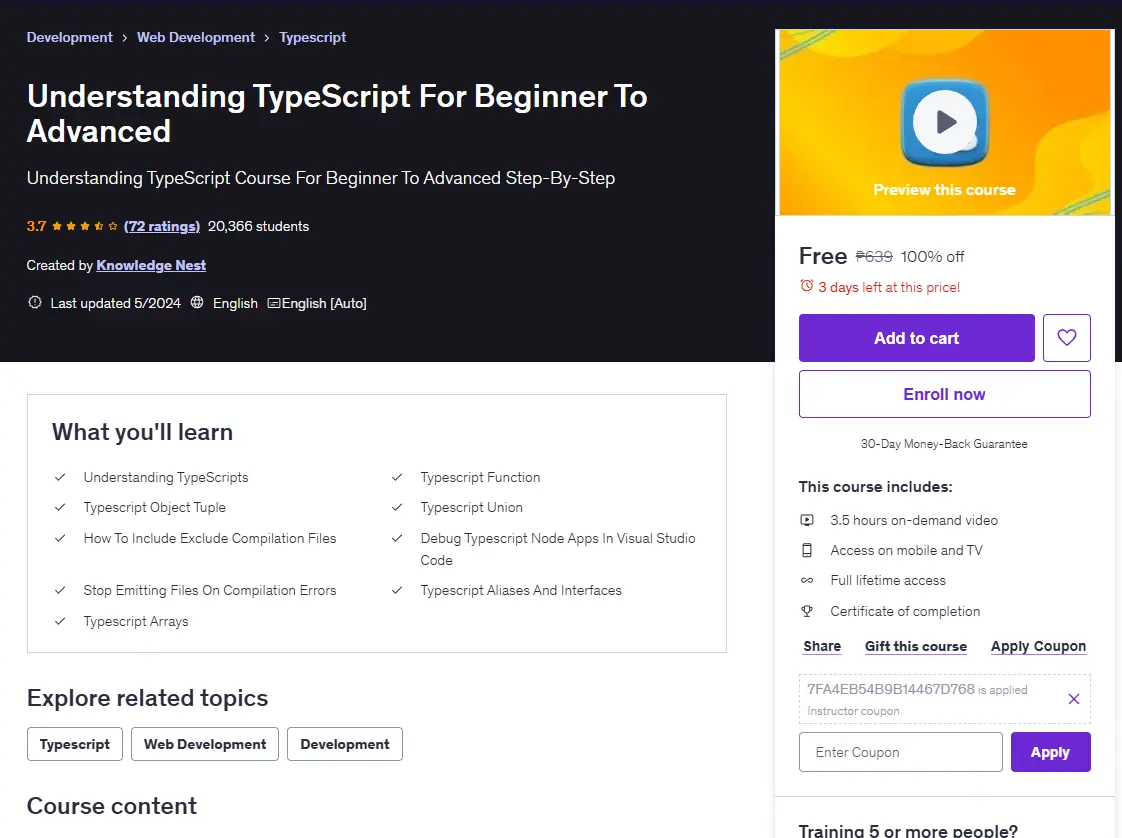1122x838 pixels.
Task: Open the 72 ratings link
Action: tap(162, 226)
